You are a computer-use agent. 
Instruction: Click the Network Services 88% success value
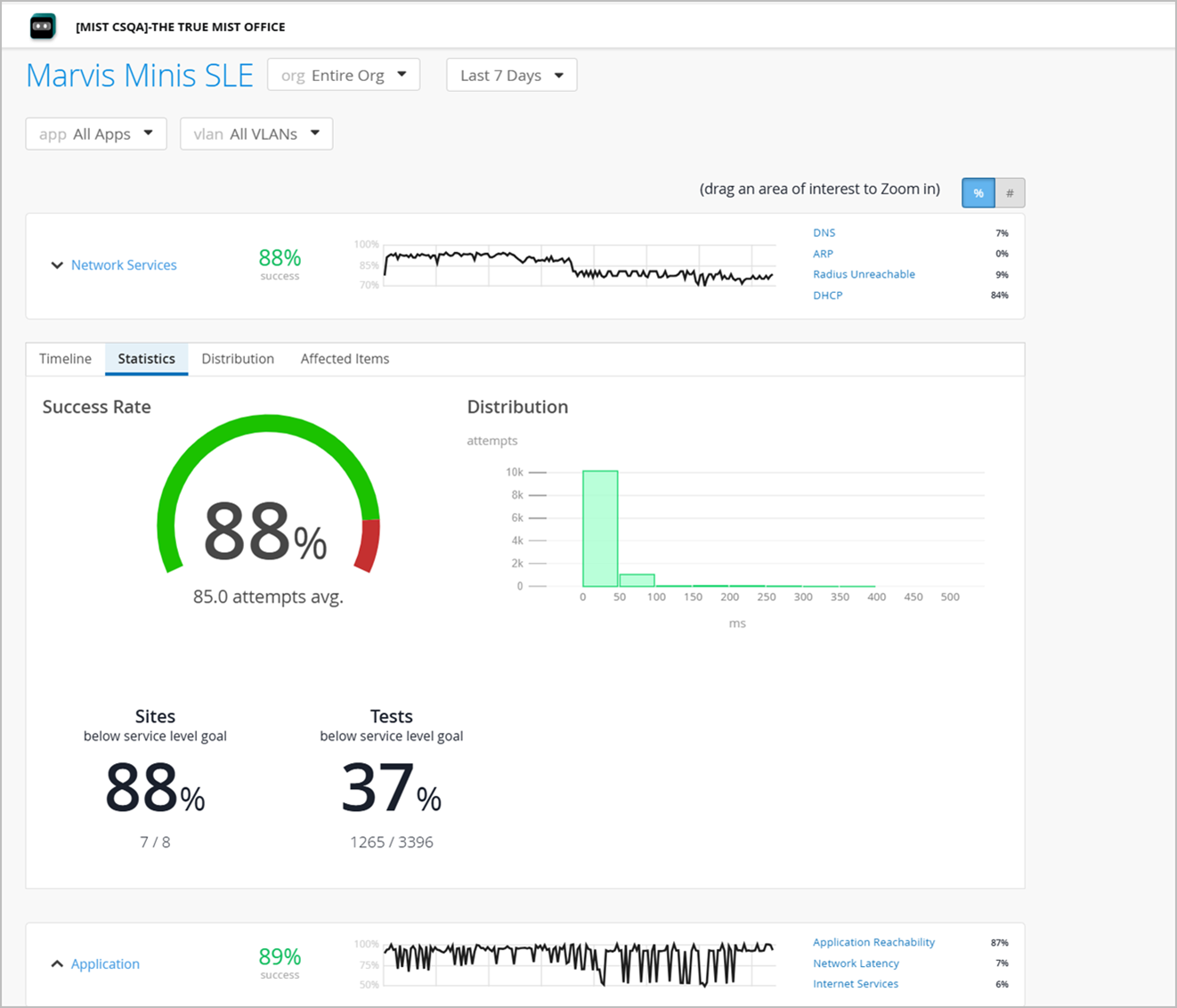coord(280,257)
